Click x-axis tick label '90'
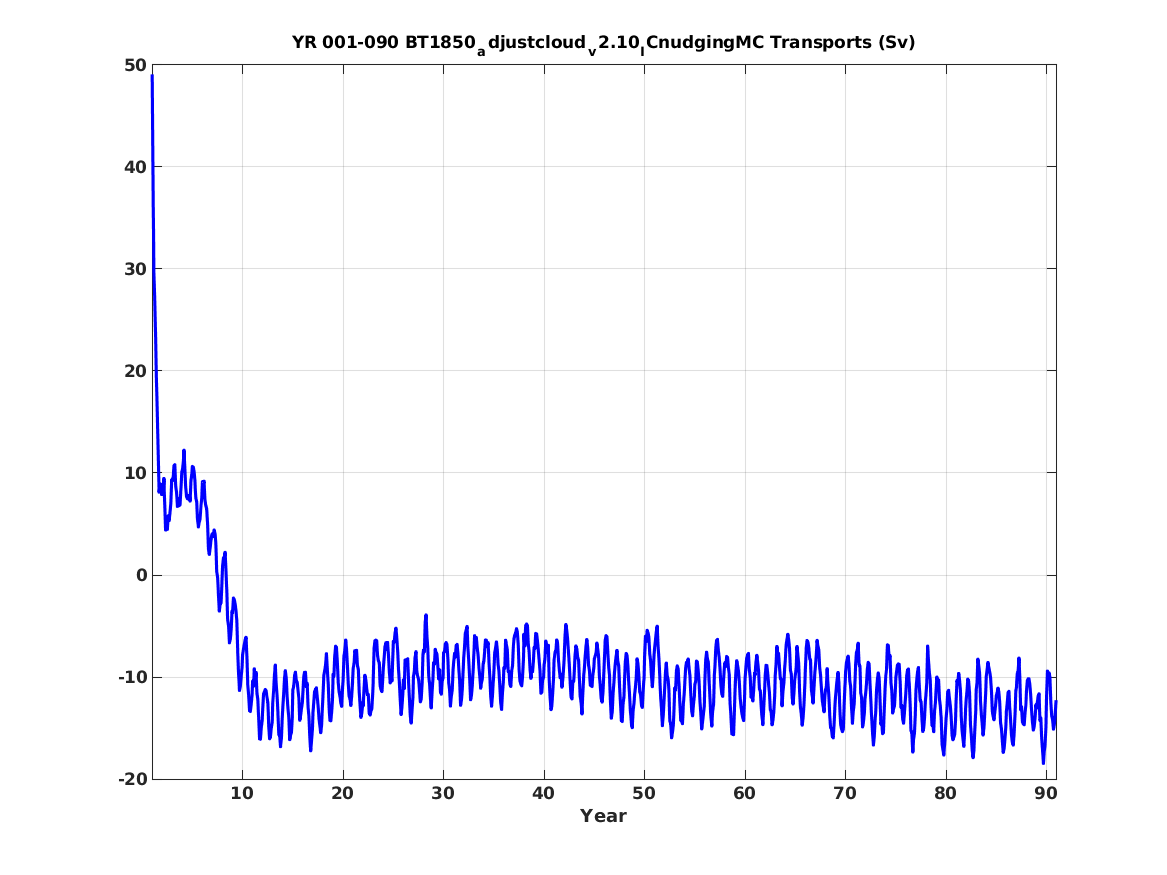The image size is (1167, 875). click(1046, 793)
